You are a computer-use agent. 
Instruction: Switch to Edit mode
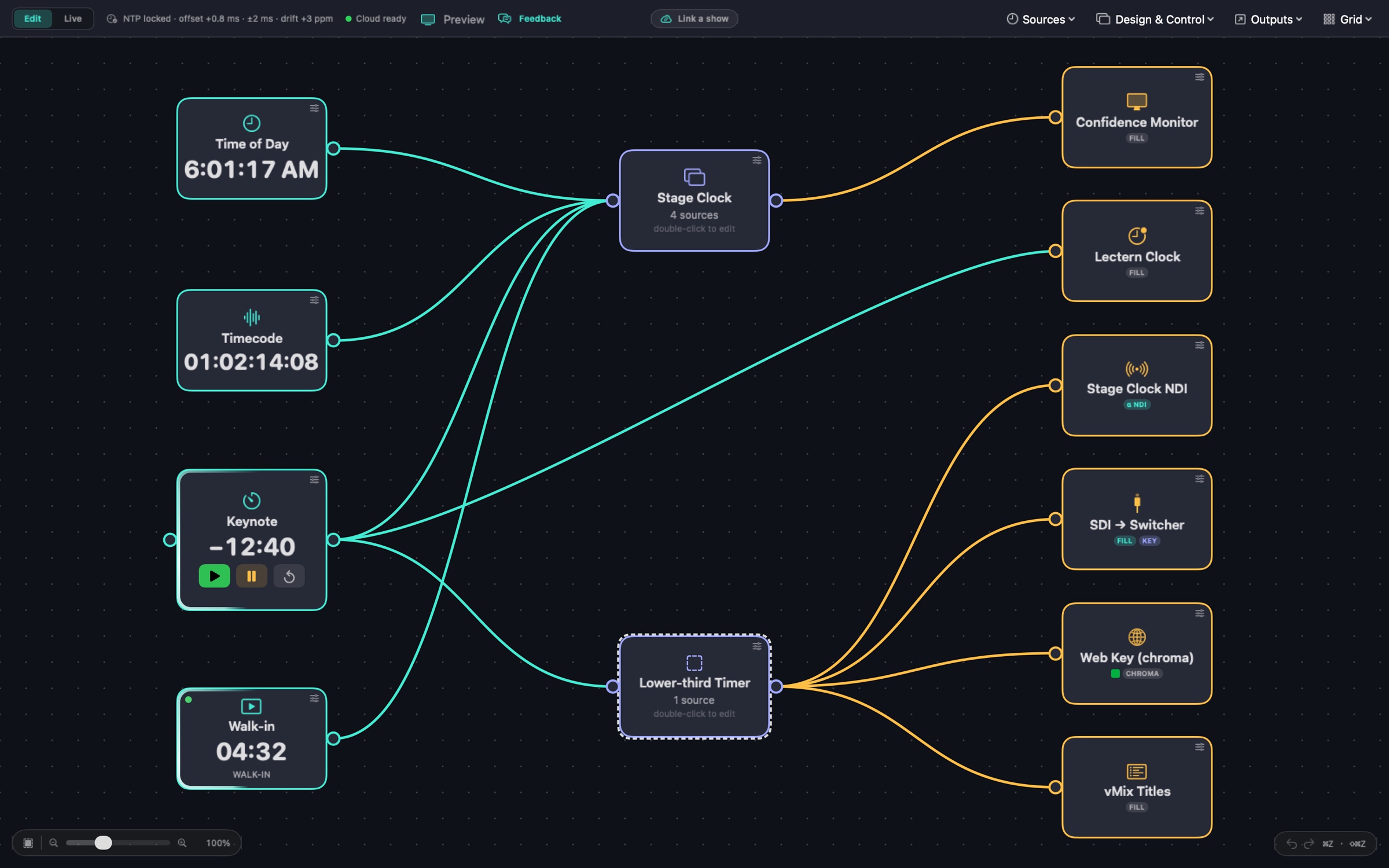(32, 19)
